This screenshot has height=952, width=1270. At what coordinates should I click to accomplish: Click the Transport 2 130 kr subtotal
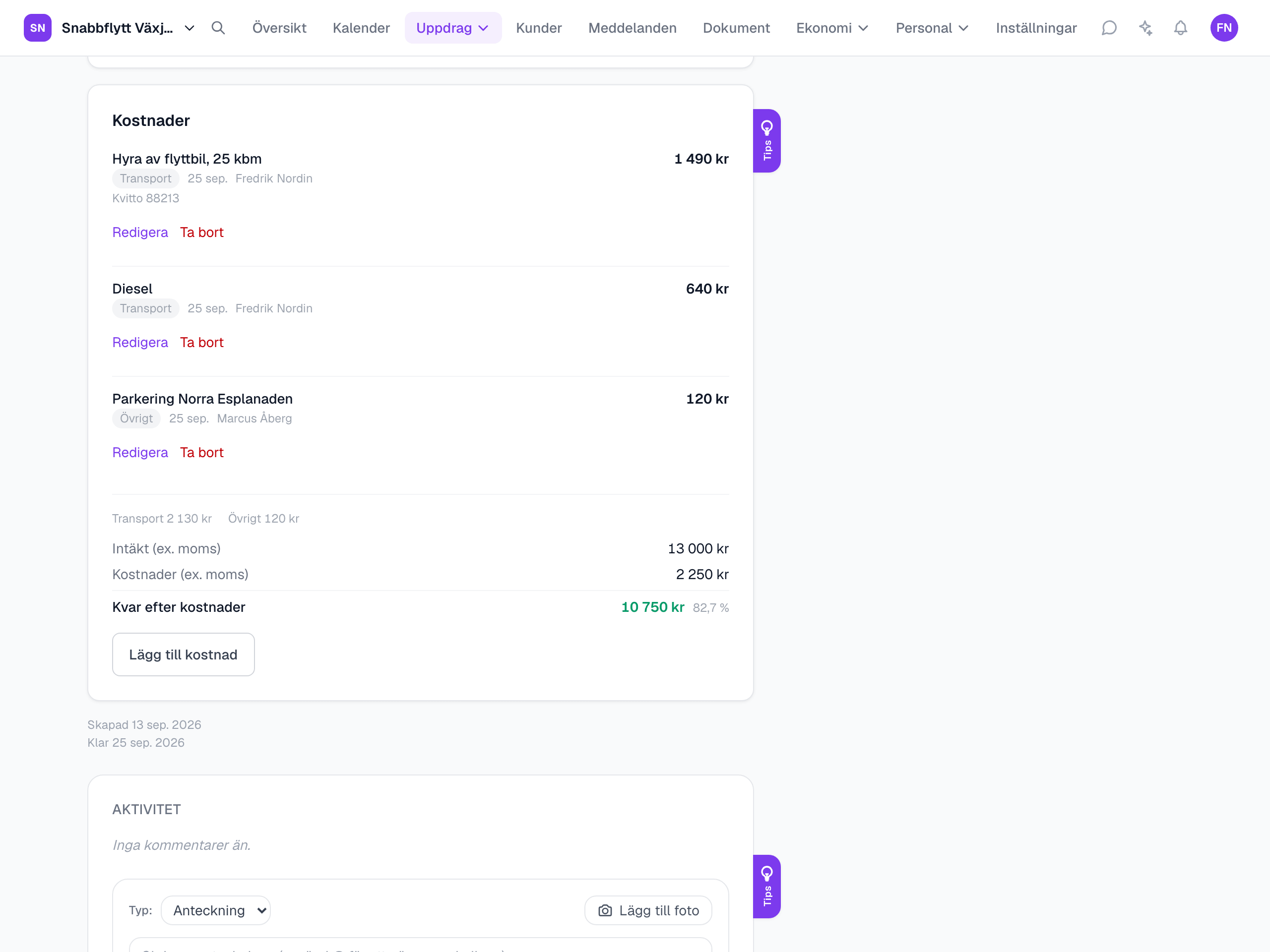162,519
